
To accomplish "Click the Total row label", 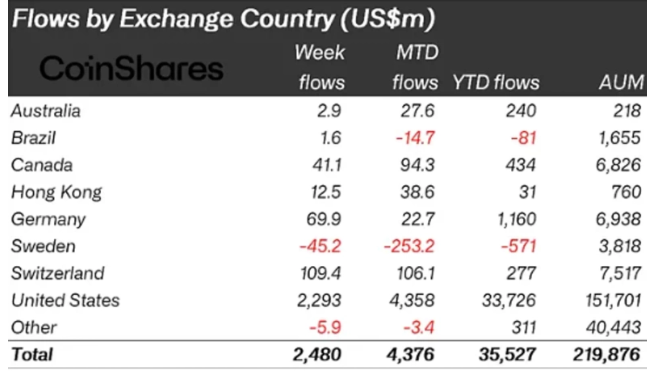I will pyautogui.click(x=32, y=354).
